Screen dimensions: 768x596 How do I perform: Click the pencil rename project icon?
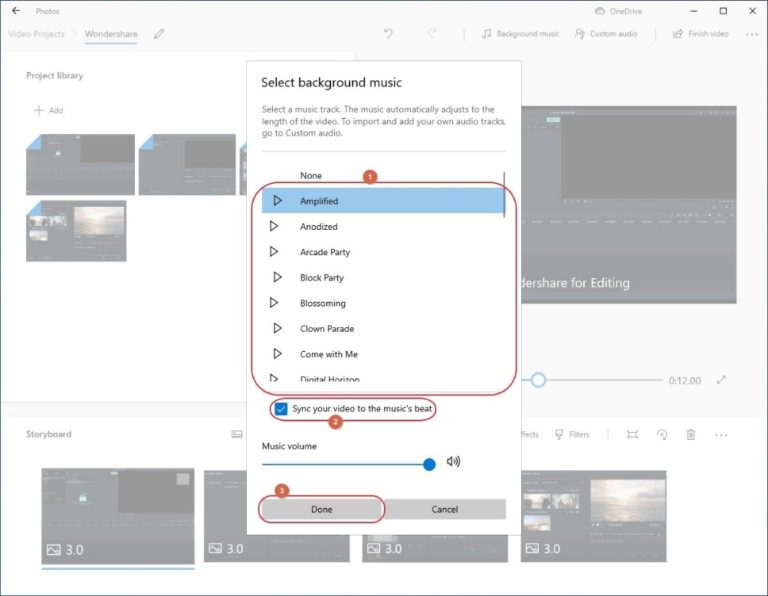click(159, 34)
